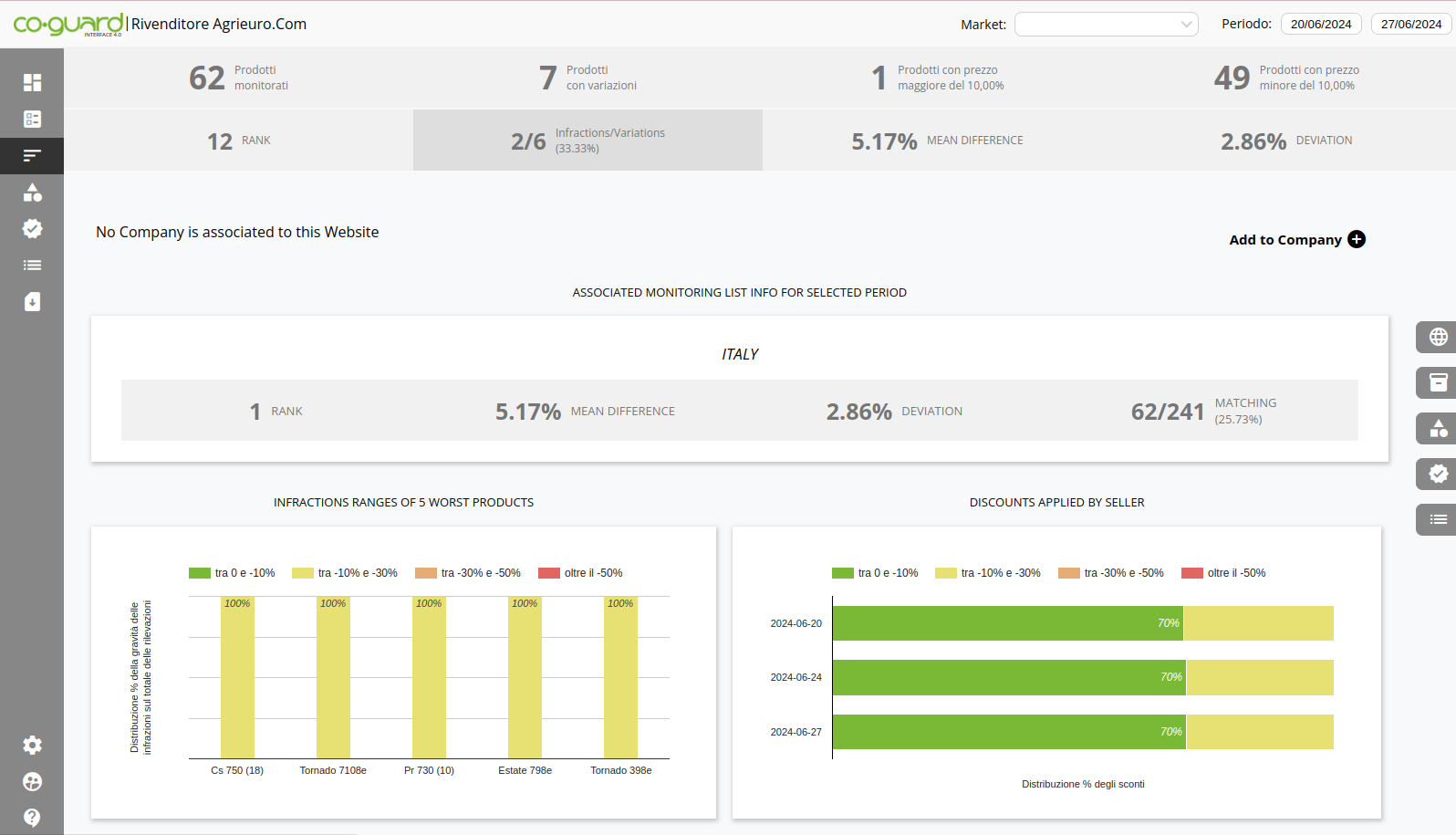Click the green 2024-06-20 discount bar

pyautogui.click(x=1007, y=623)
